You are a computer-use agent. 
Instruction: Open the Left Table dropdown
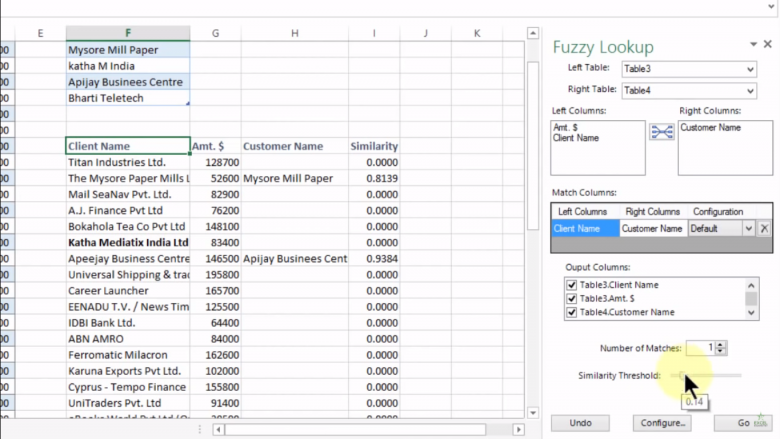click(x=750, y=69)
